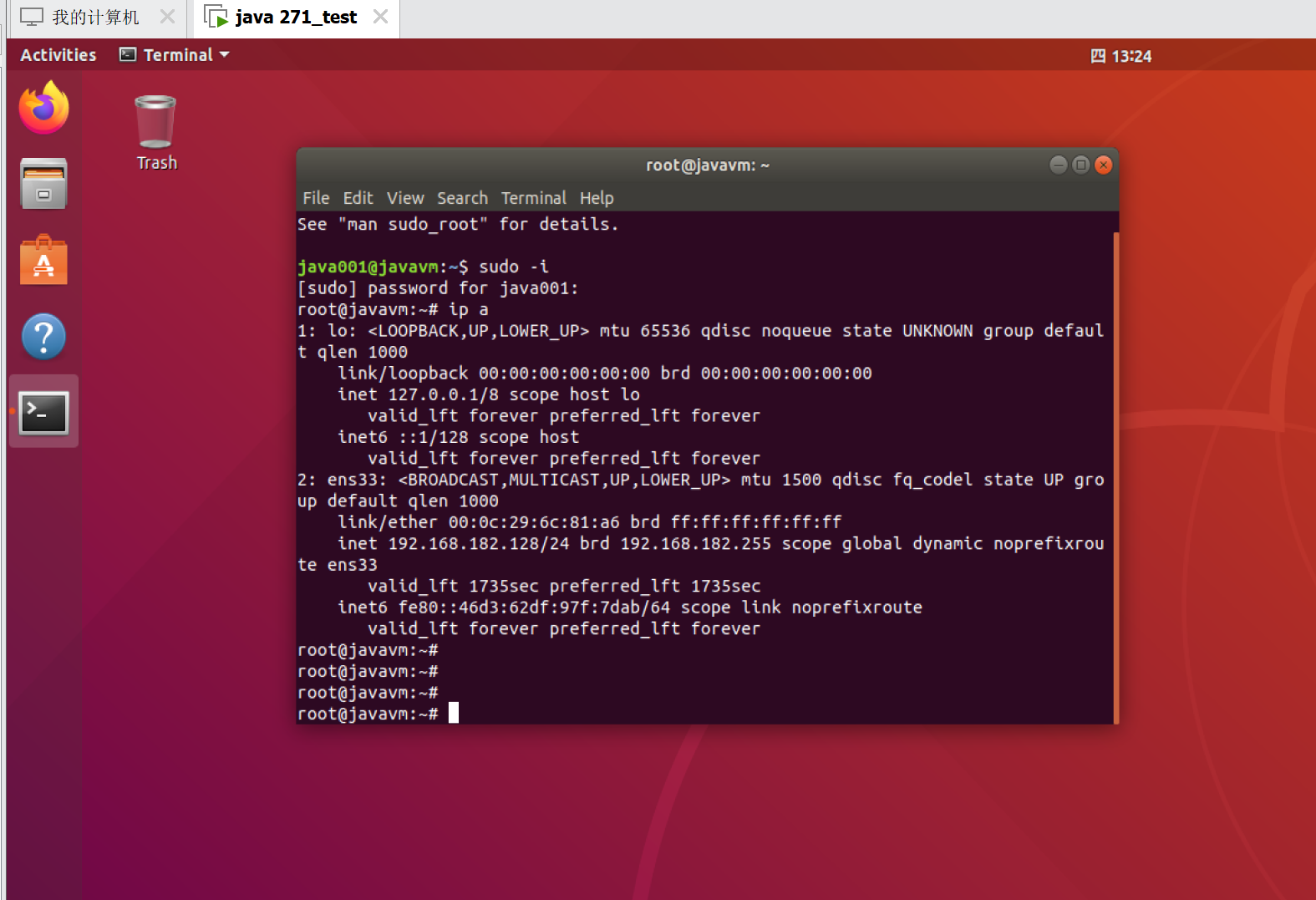Screen dimensions: 1316x900
Task: Maximize the root@javavm terminal window
Action: (x=1080, y=165)
